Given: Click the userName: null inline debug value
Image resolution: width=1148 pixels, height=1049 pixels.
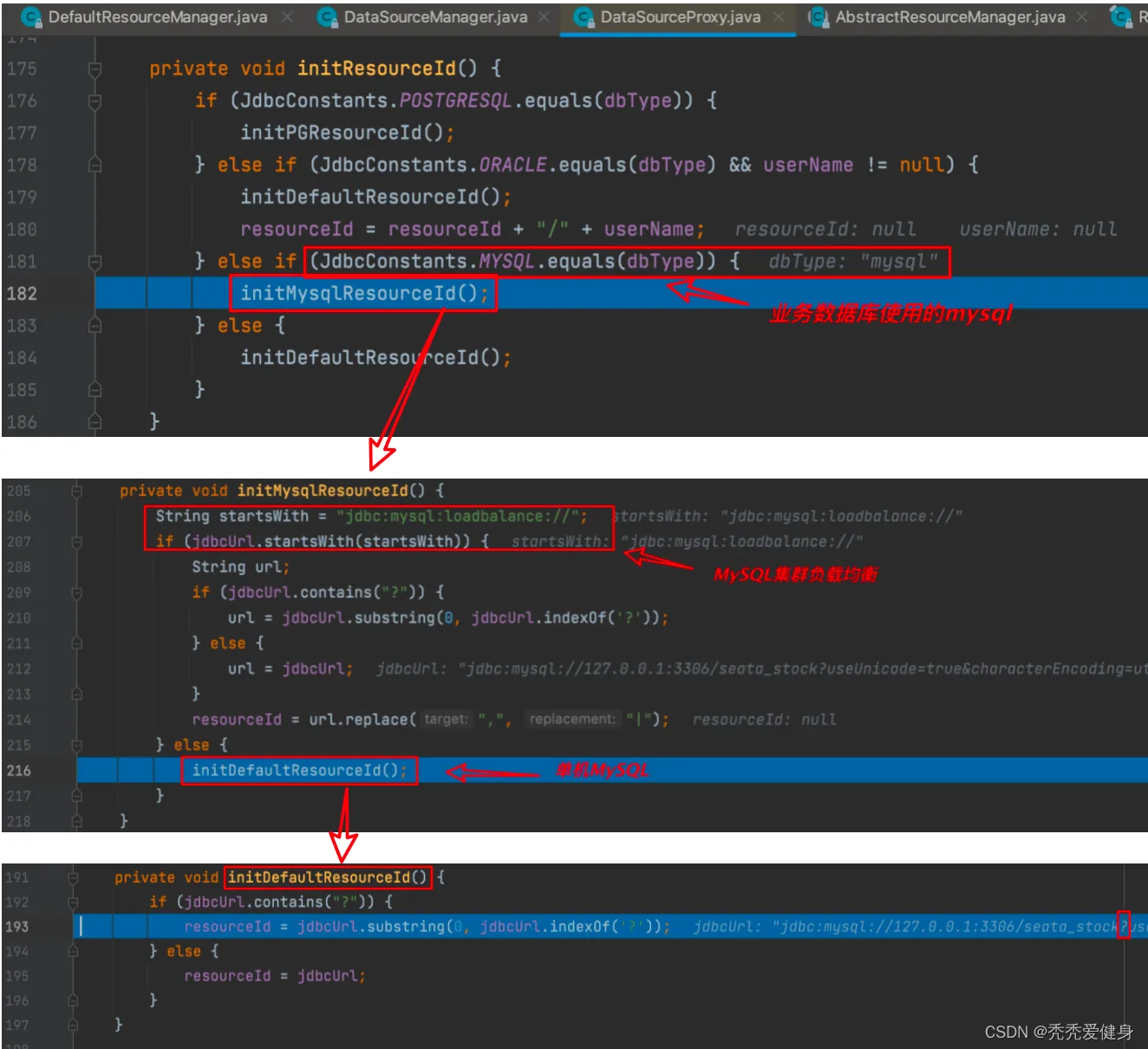Looking at the screenshot, I should (1038, 229).
